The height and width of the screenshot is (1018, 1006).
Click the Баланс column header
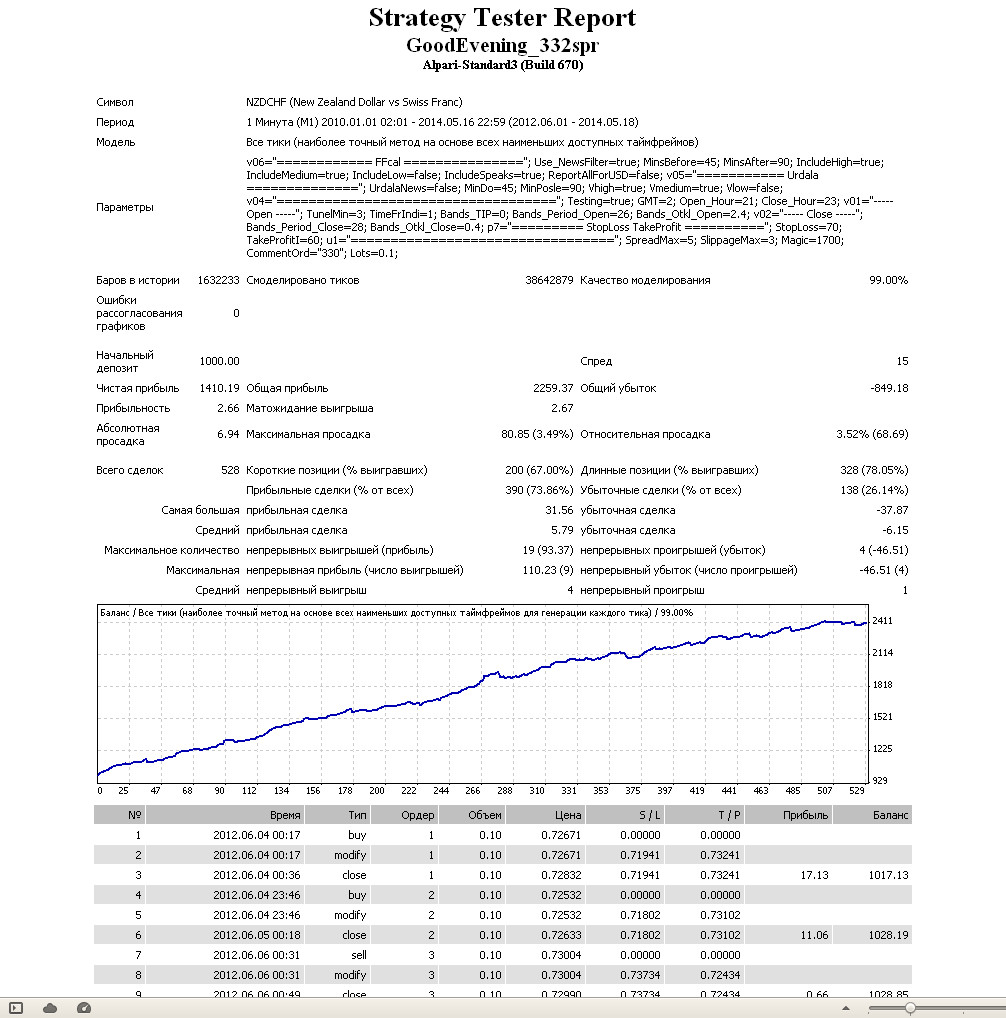pyautogui.click(x=872, y=815)
